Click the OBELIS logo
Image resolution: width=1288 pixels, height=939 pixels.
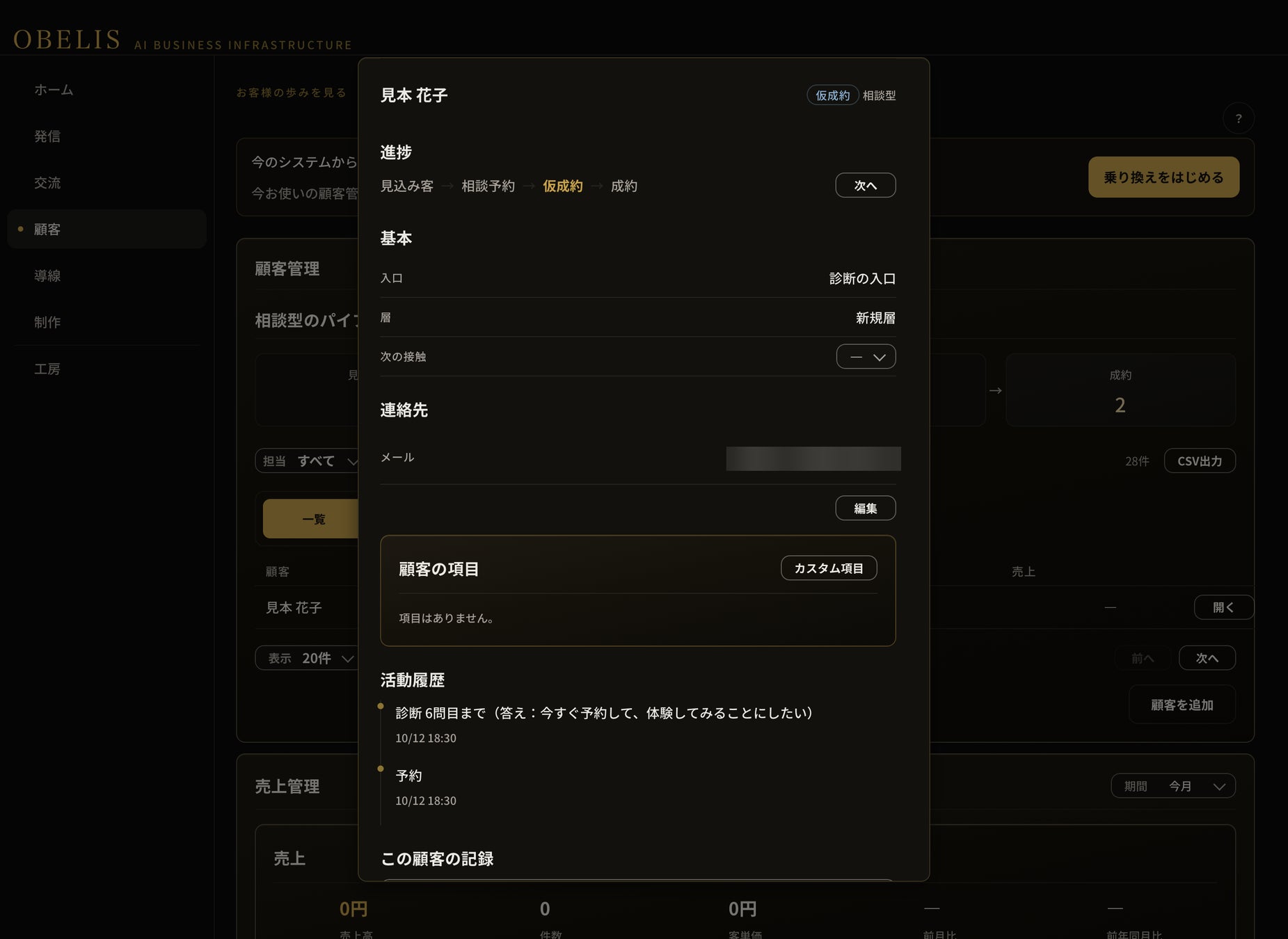click(x=67, y=39)
